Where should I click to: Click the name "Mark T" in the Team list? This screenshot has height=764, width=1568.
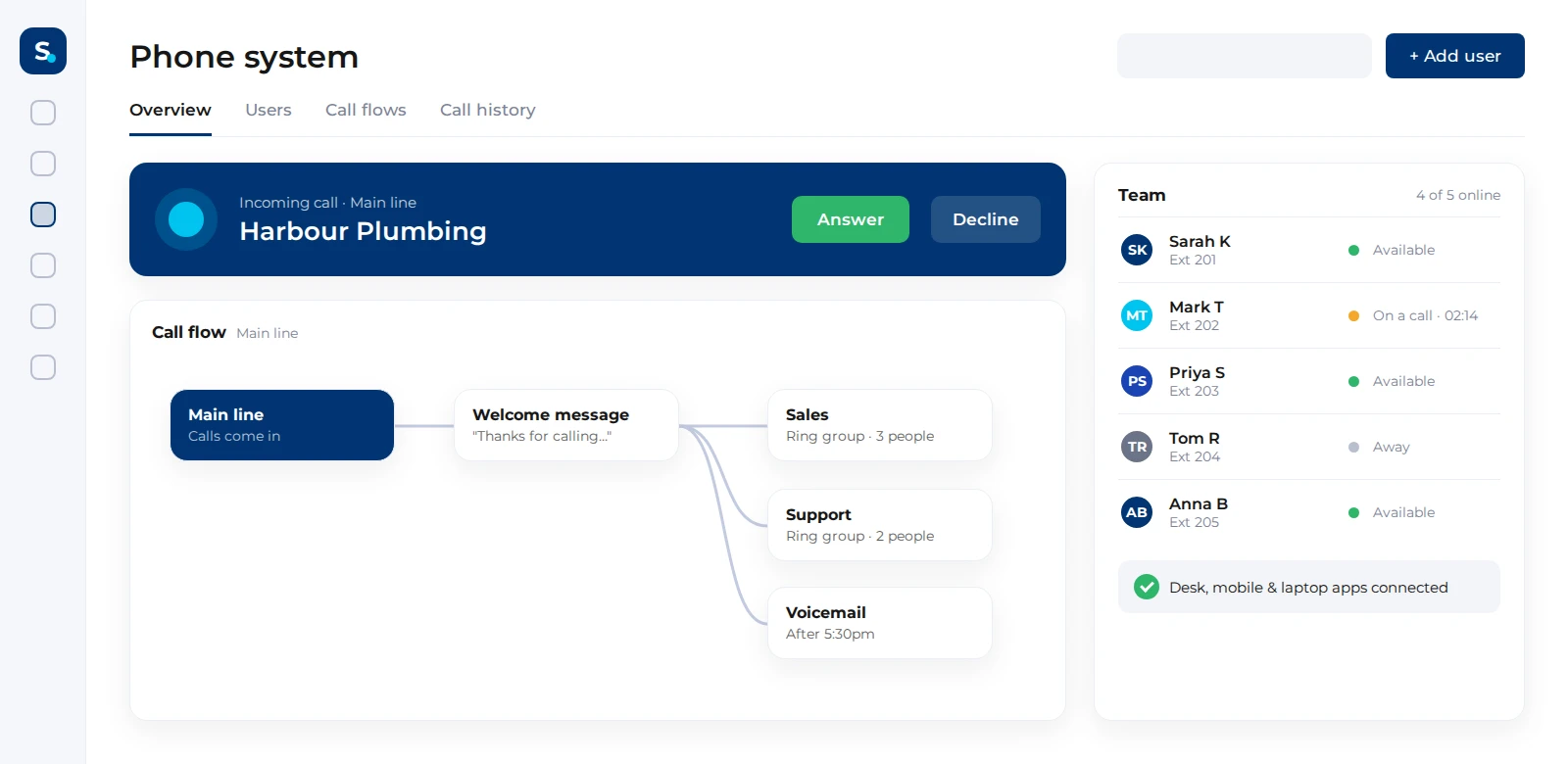pyautogui.click(x=1197, y=307)
